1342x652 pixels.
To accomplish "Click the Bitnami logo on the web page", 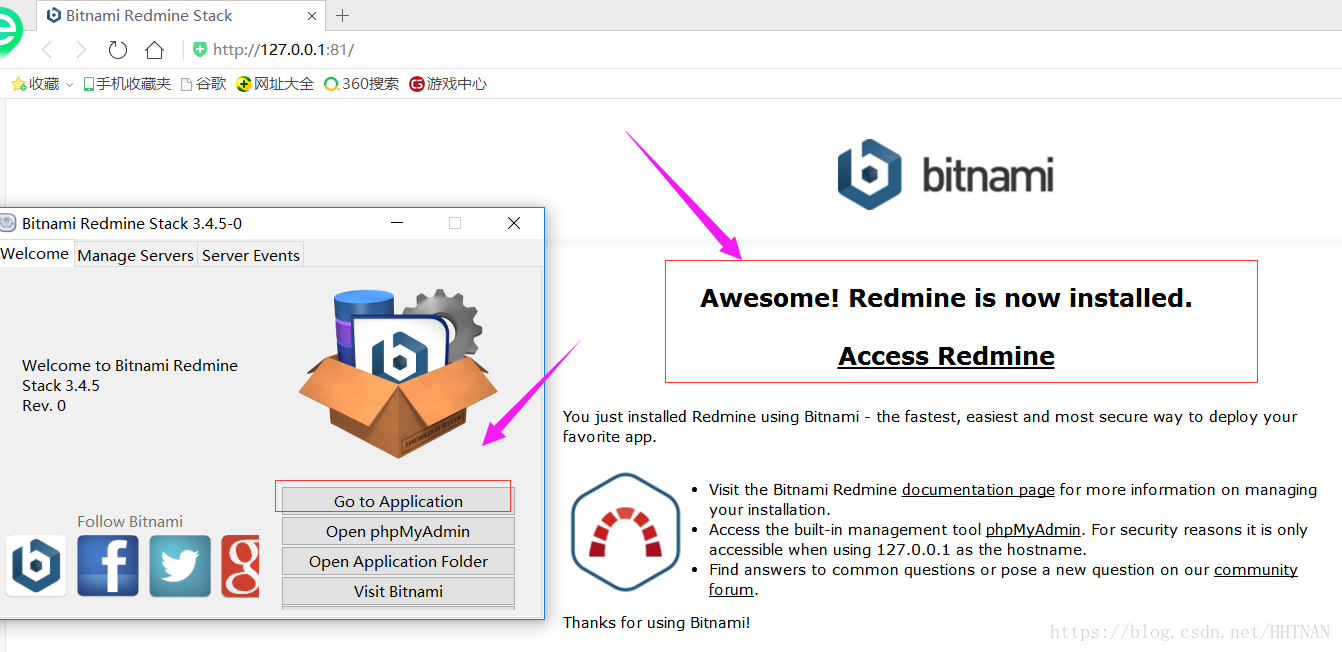I will pyautogui.click(x=946, y=175).
